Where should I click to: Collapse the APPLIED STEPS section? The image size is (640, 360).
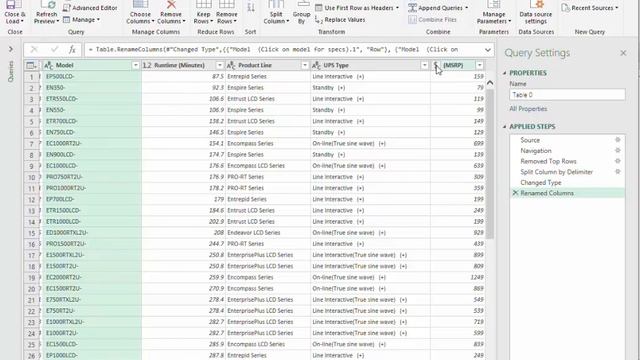pyautogui.click(x=504, y=127)
